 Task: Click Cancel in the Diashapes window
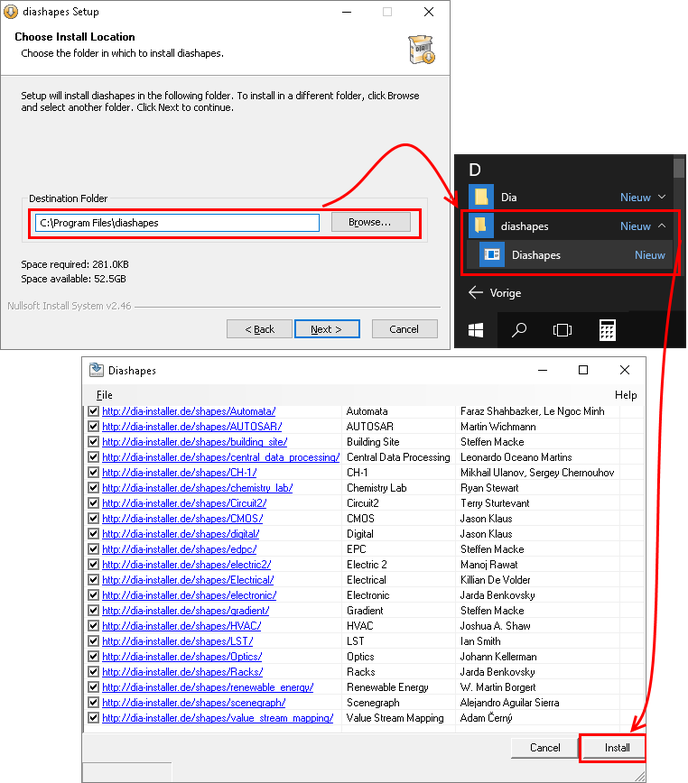545,748
